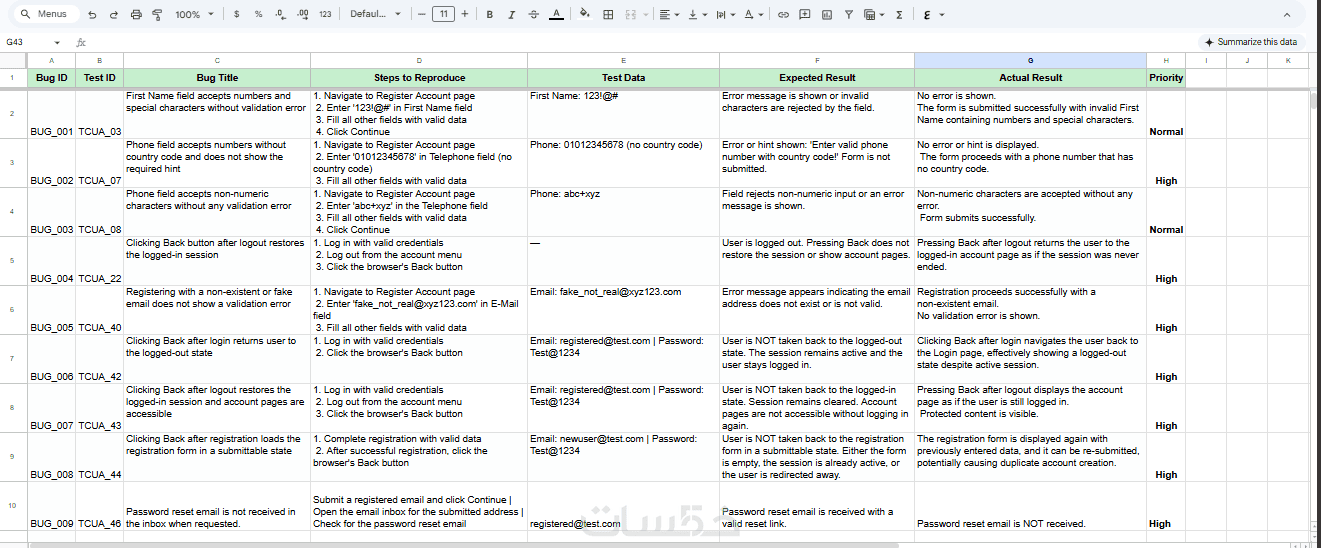Click the Insert comment icon
The image size is (1321, 548).
[805, 15]
